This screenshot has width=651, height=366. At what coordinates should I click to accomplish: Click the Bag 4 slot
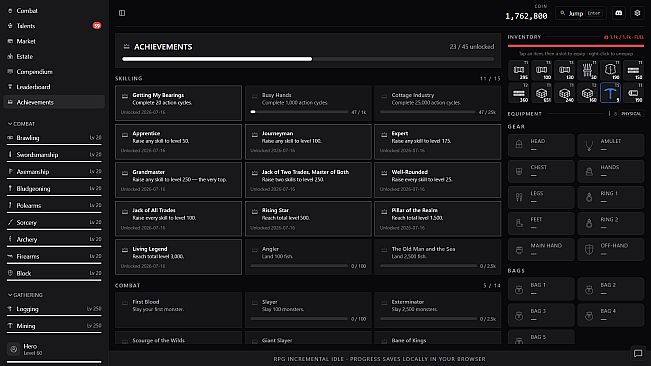pos(611,315)
